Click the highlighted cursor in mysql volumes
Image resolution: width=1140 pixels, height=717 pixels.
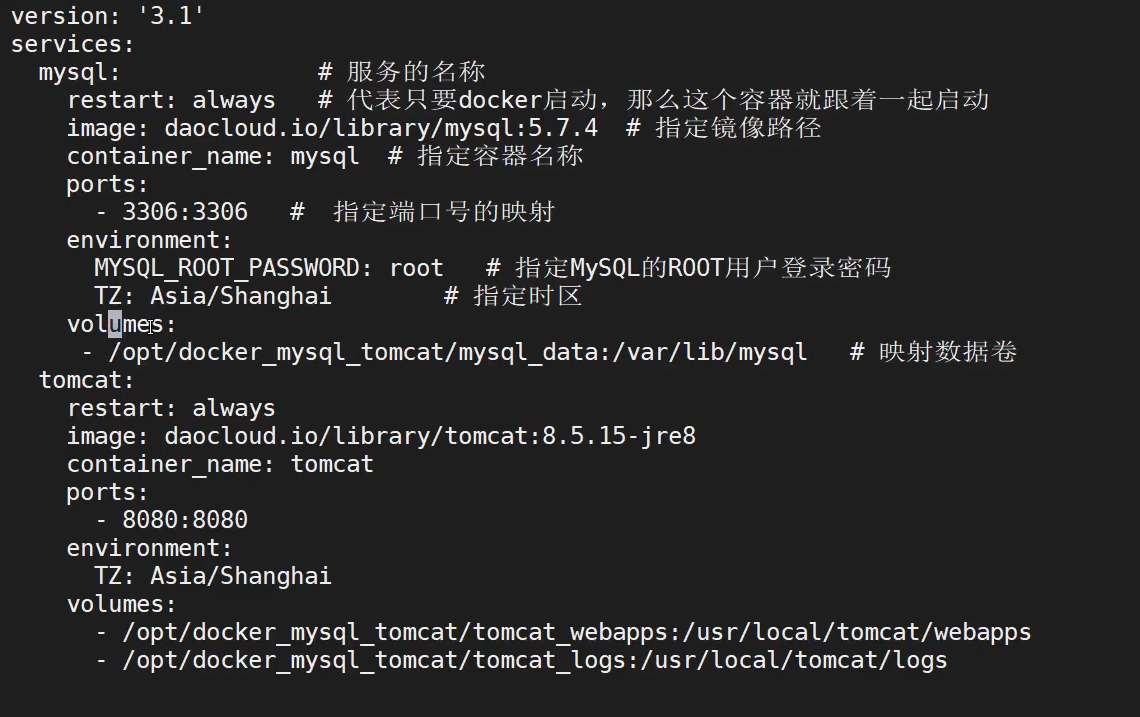115,324
